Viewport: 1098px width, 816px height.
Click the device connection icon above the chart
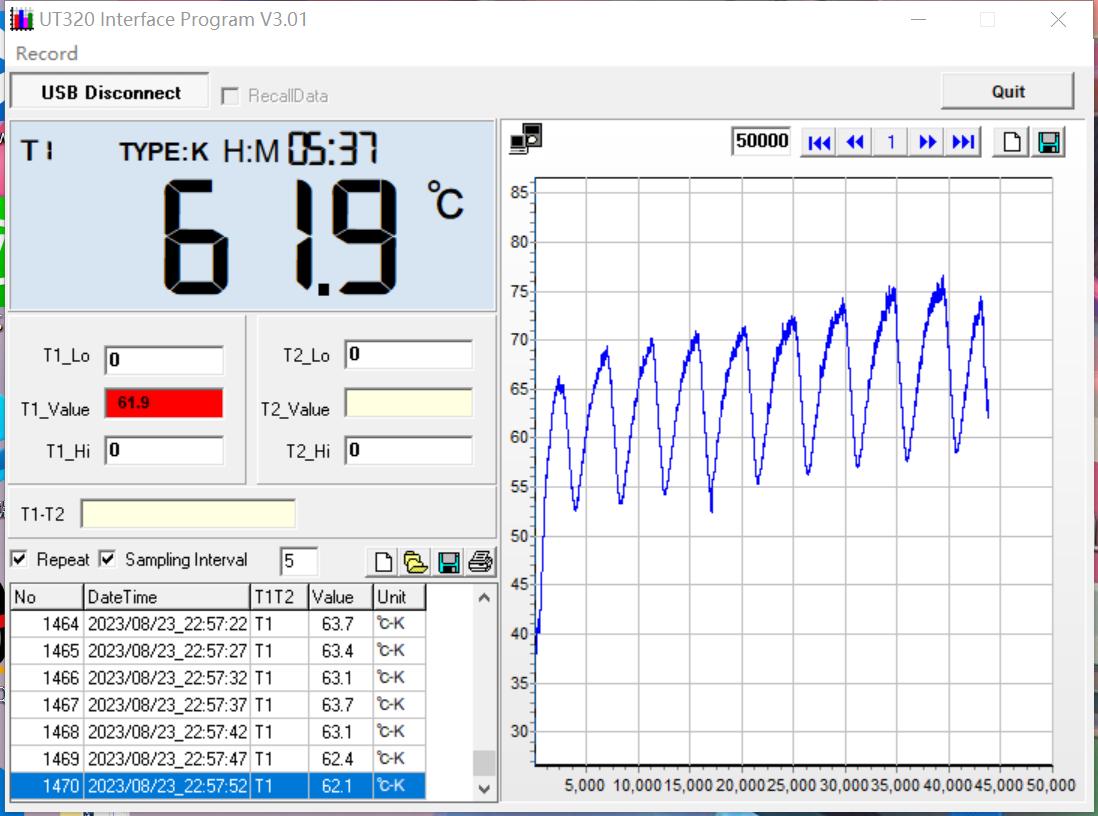click(525, 140)
